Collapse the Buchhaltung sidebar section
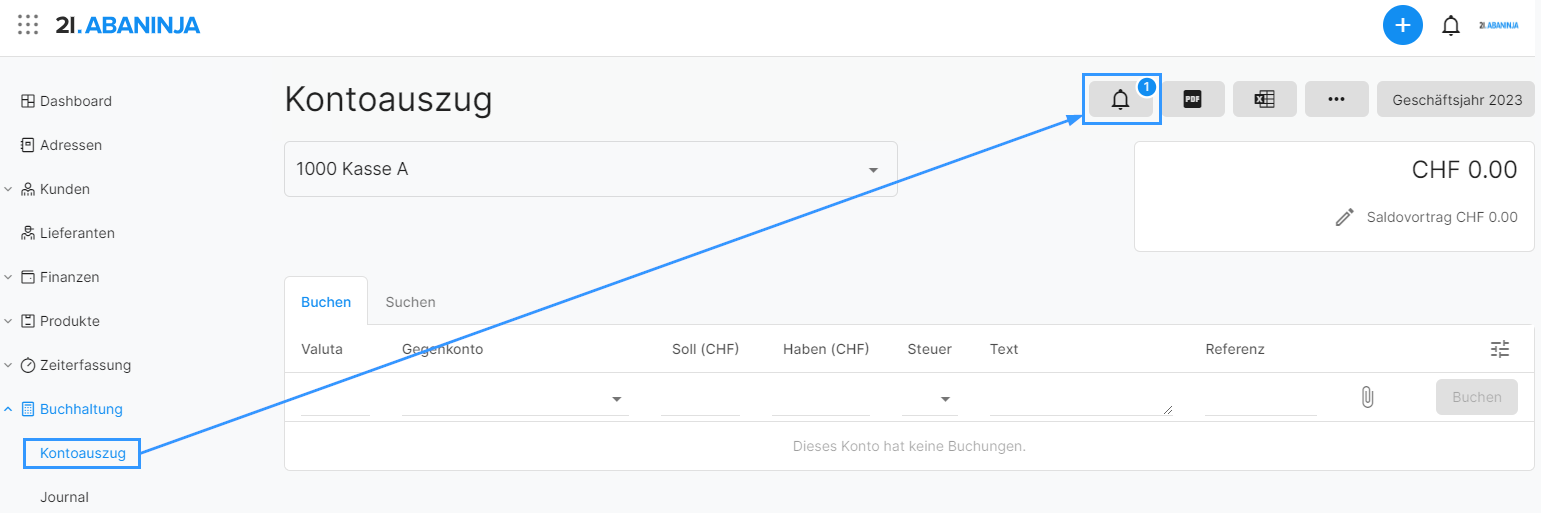The width and height of the screenshot is (1541, 513). (8, 409)
